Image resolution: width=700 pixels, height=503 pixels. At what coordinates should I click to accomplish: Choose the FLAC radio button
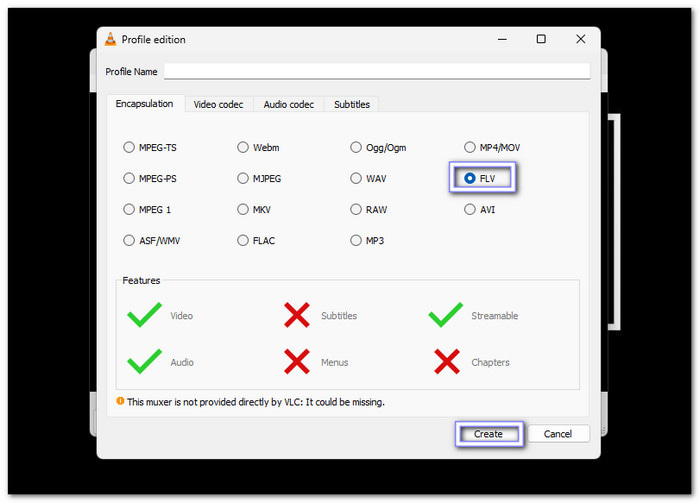click(256, 241)
